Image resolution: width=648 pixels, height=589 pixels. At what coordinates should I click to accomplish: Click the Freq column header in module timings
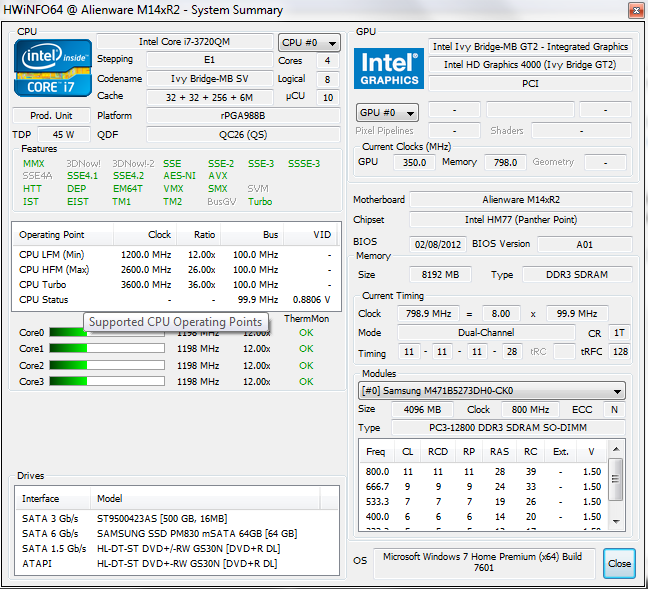[376, 451]
